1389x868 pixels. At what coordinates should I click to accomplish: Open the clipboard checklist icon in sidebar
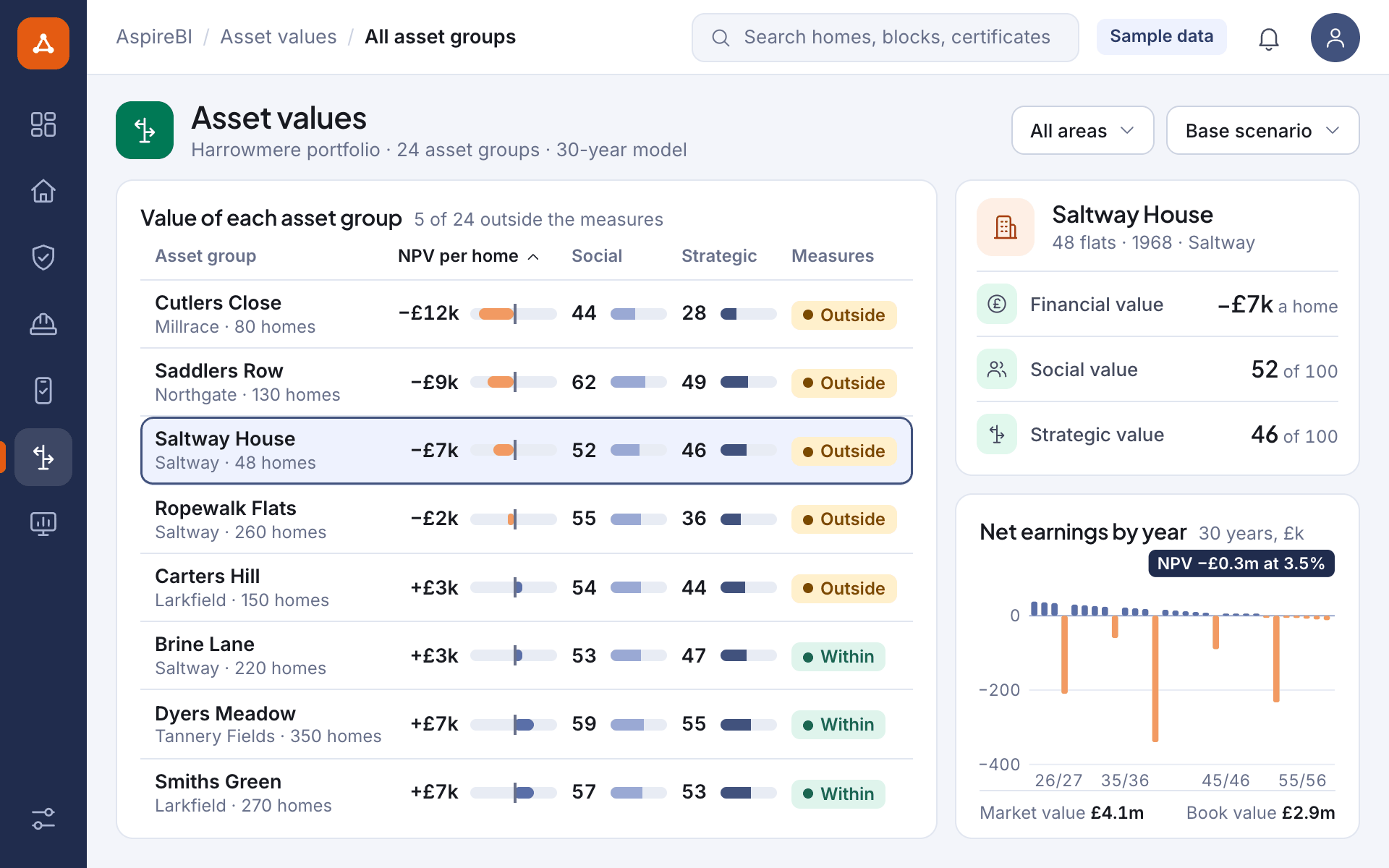43,391
